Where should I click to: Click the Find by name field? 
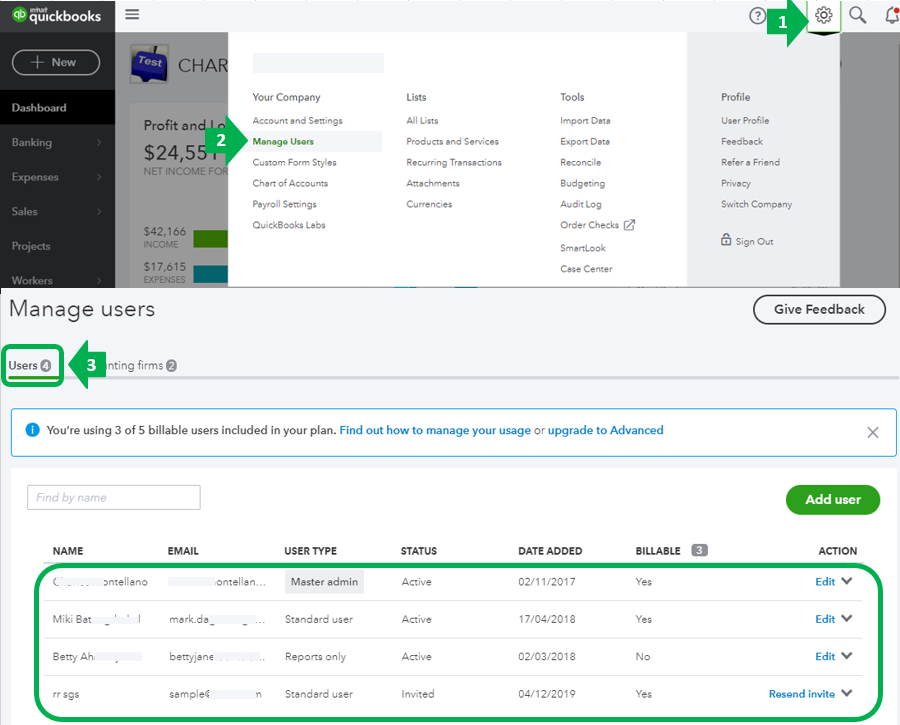click(x=114, y=497)
